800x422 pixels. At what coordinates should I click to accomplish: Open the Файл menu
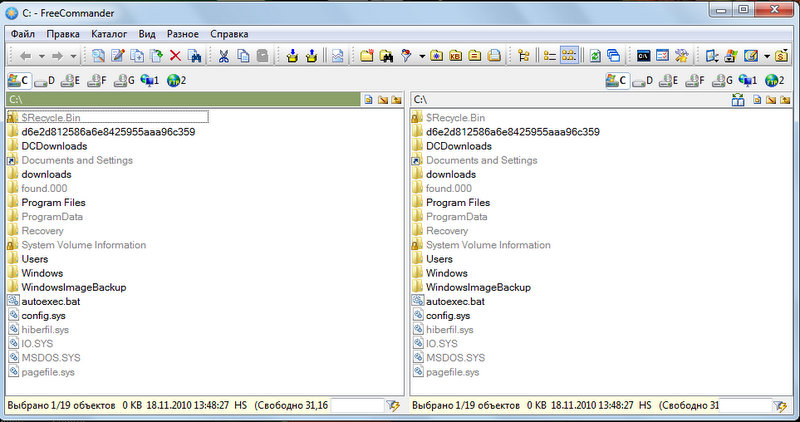23,34
